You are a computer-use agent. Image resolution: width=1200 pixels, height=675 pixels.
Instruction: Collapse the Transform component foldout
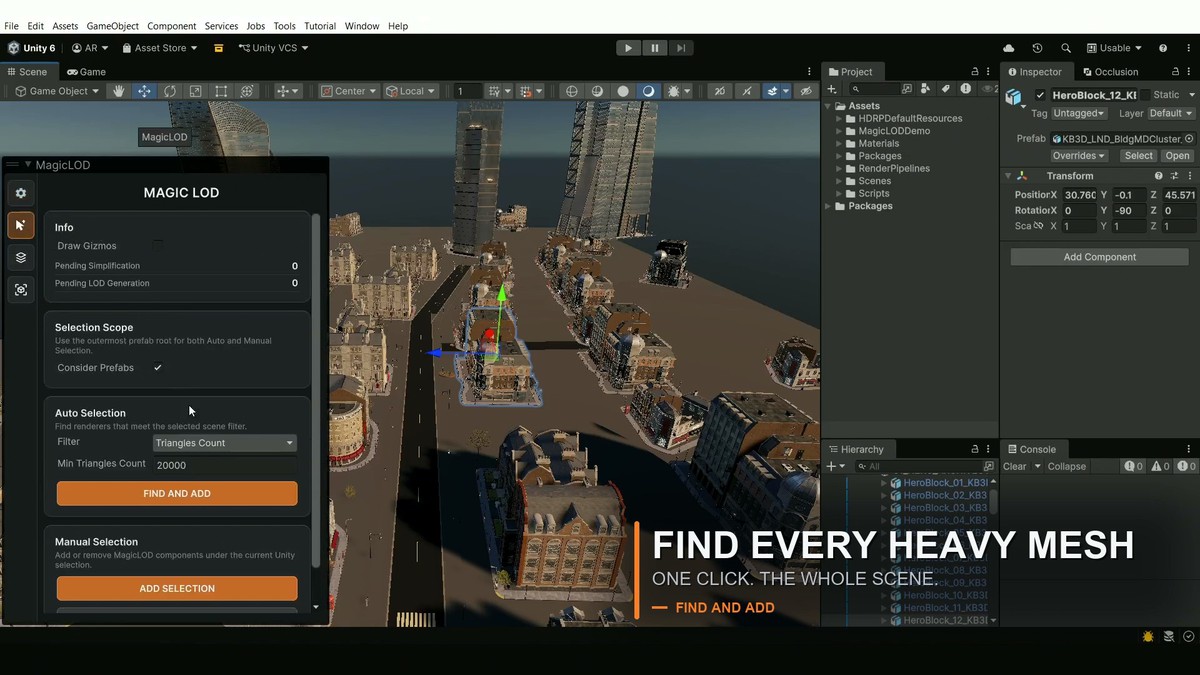[x=1008, y=176]
